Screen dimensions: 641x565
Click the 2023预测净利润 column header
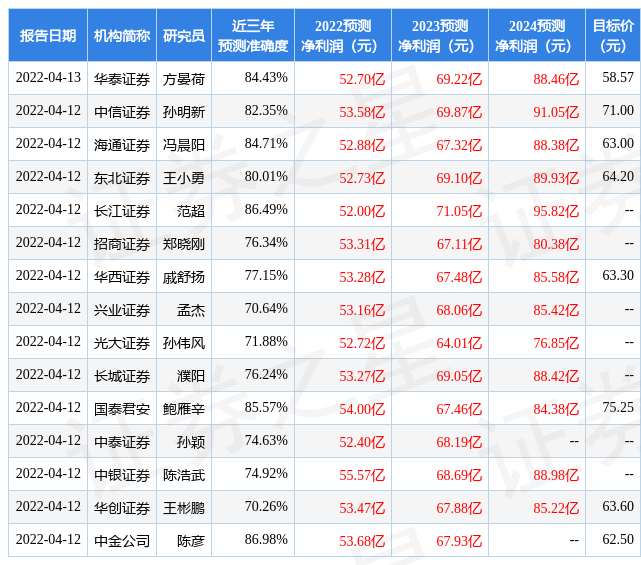tap(440, 36)
